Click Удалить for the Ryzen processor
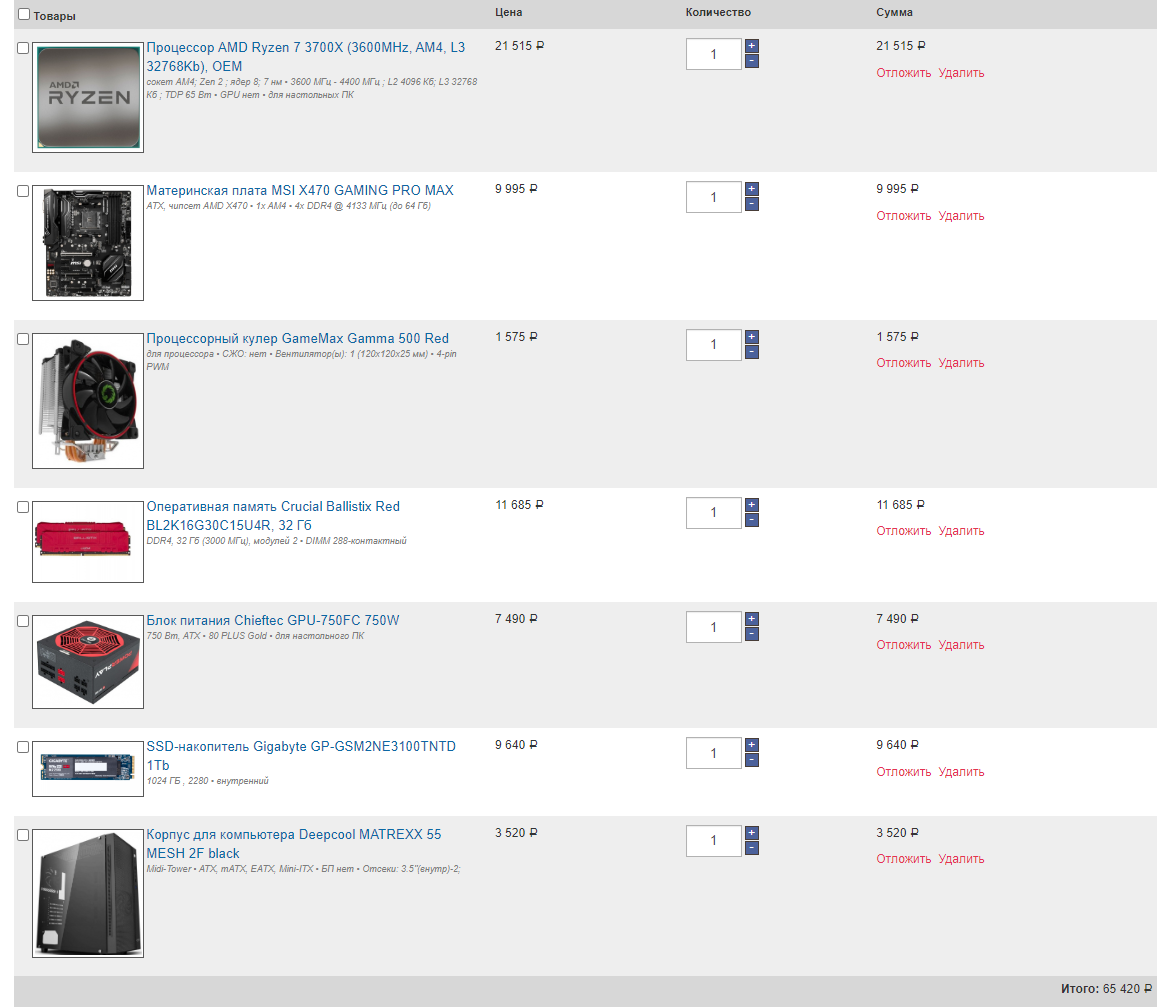1170x1007 pixels. click(961, 72)
